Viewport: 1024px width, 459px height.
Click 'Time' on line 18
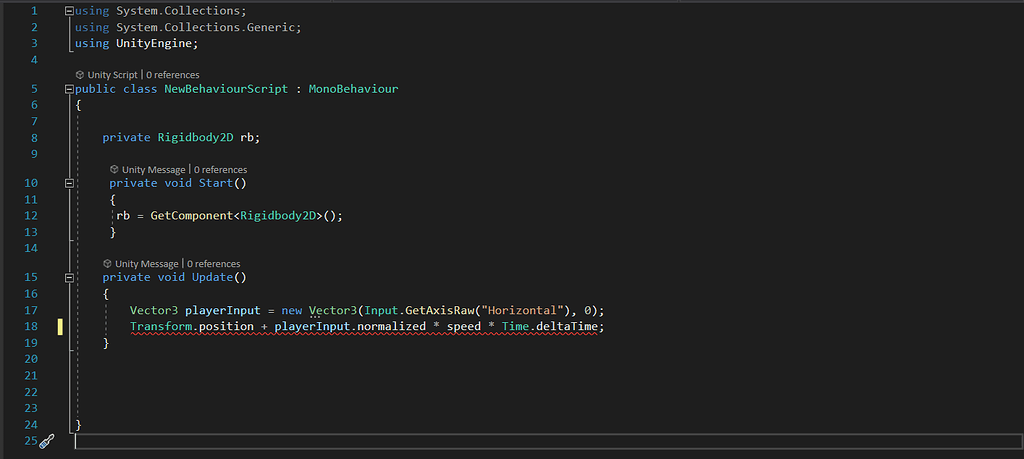(x=515, y=326)
